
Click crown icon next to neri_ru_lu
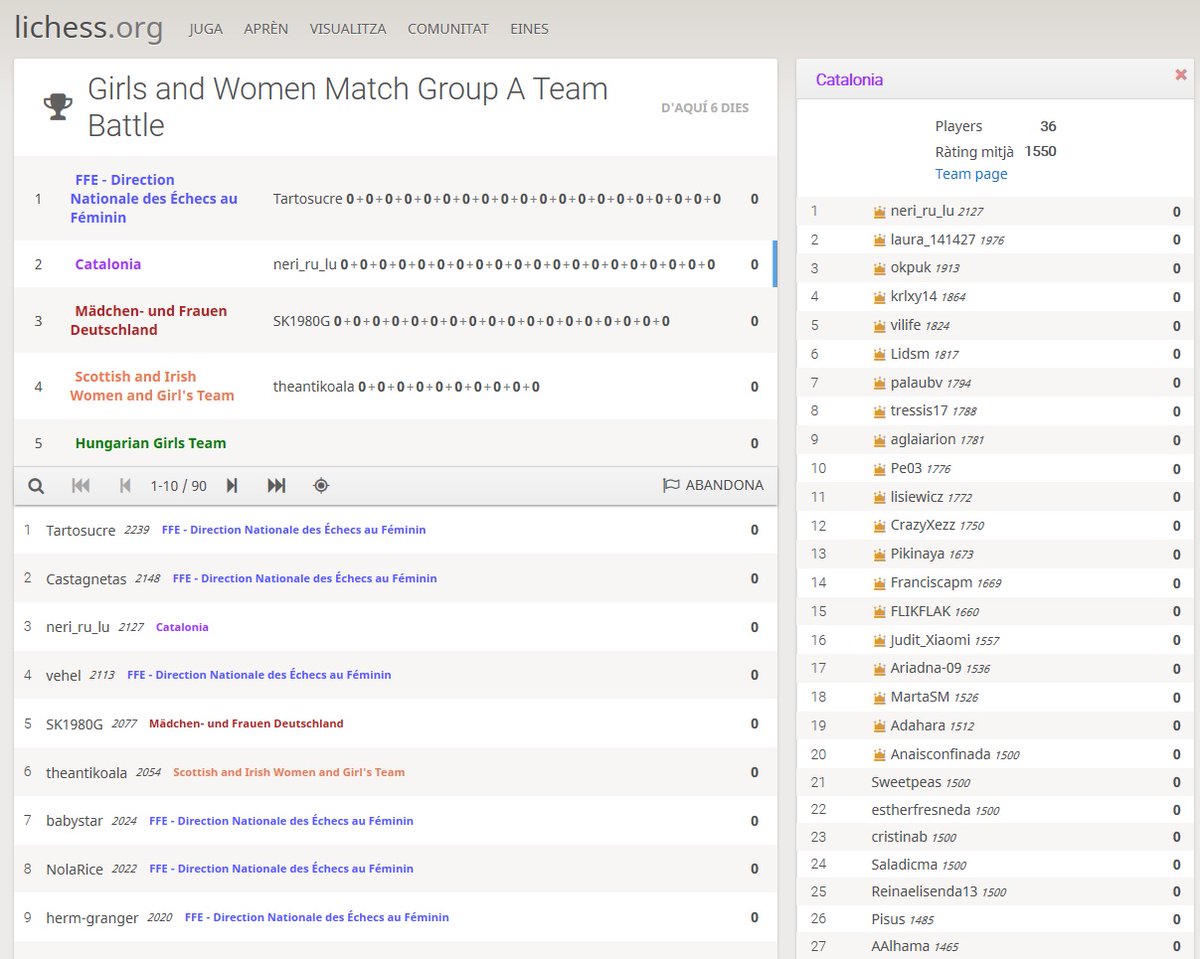880,212
